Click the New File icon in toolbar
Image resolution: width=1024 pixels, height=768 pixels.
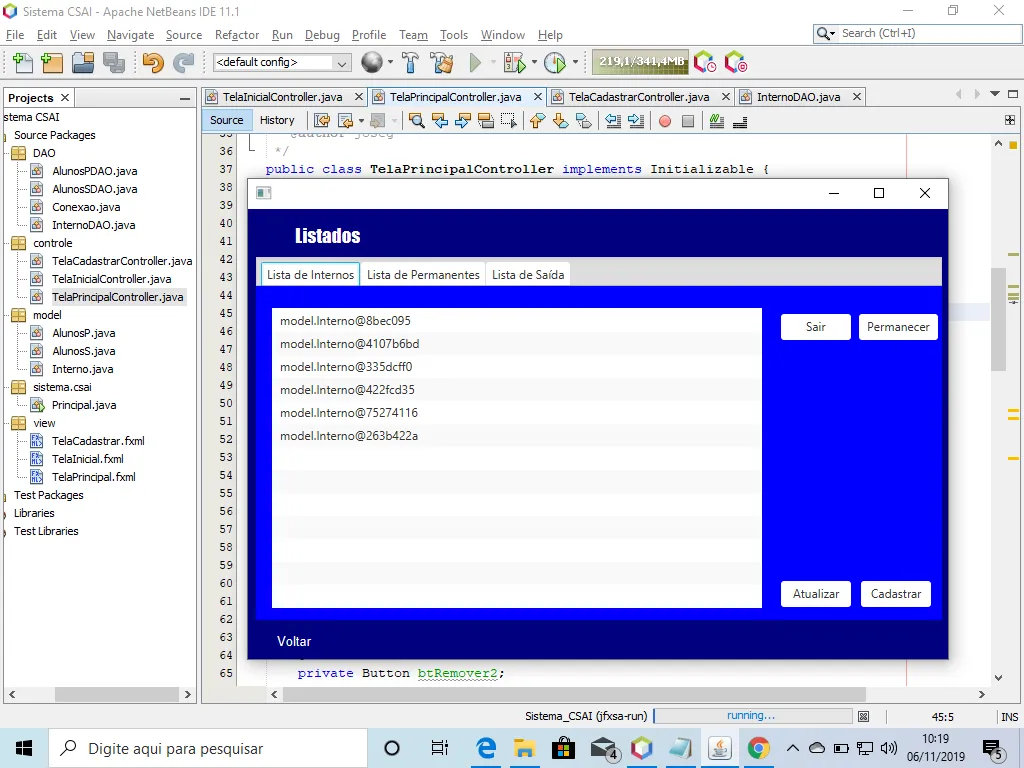(x=23, y=63)
